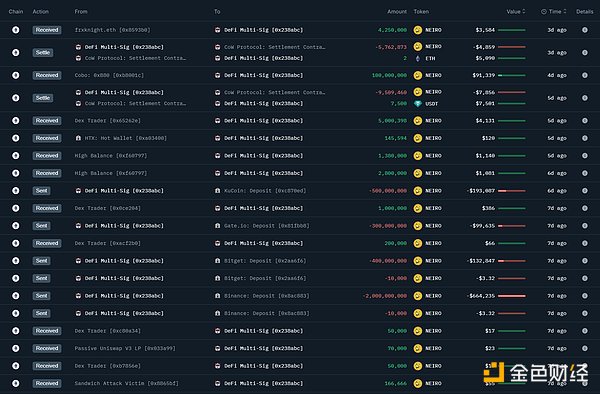The height and width of the screenshot is (394, 600).
Task: Click the -$132,847 value cell
Action: (x=482, y=261)
